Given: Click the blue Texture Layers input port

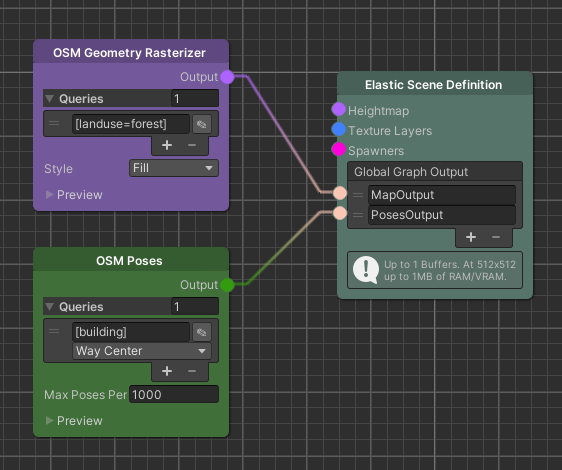Looking at the screenshot, I should click(338, 129).
